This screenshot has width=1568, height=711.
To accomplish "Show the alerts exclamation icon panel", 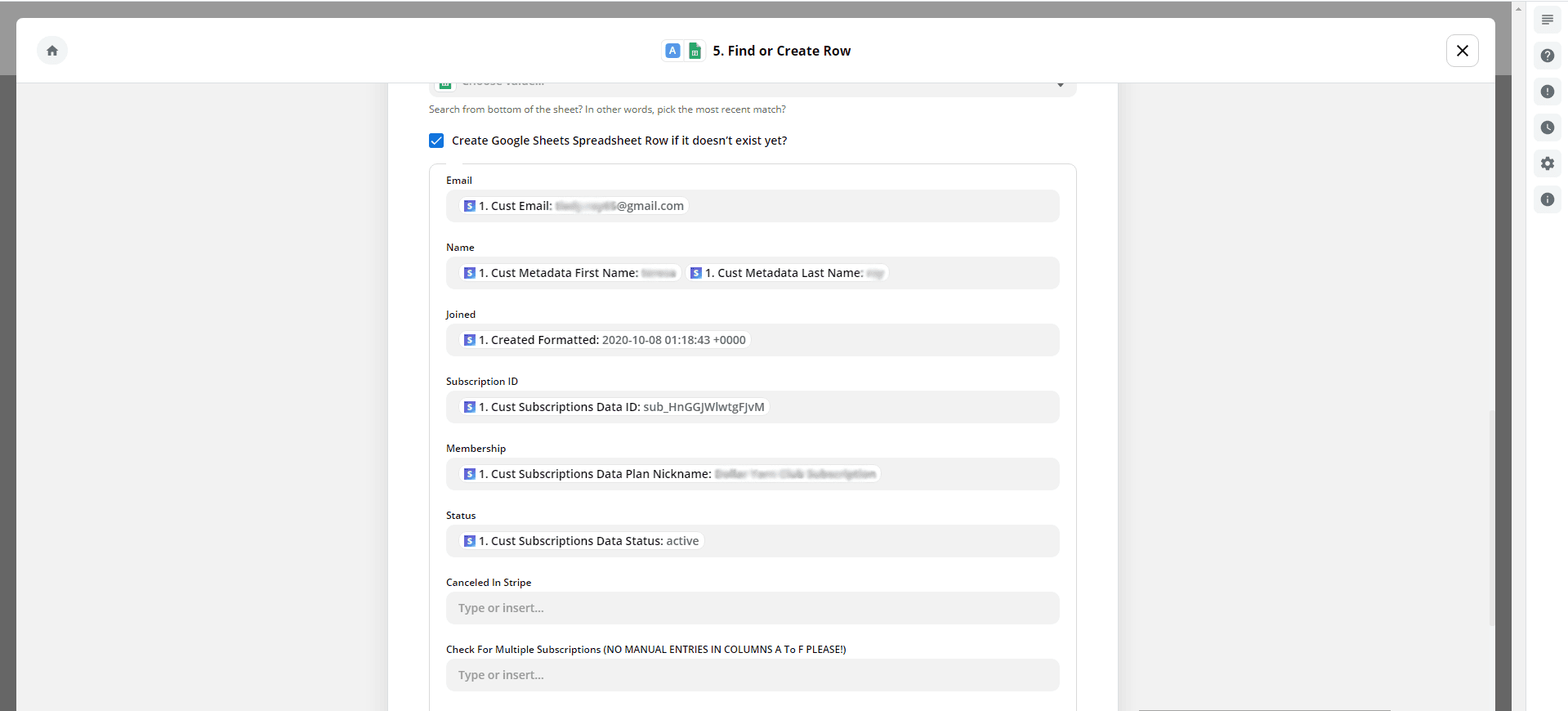I will [x=1548, y=92].
